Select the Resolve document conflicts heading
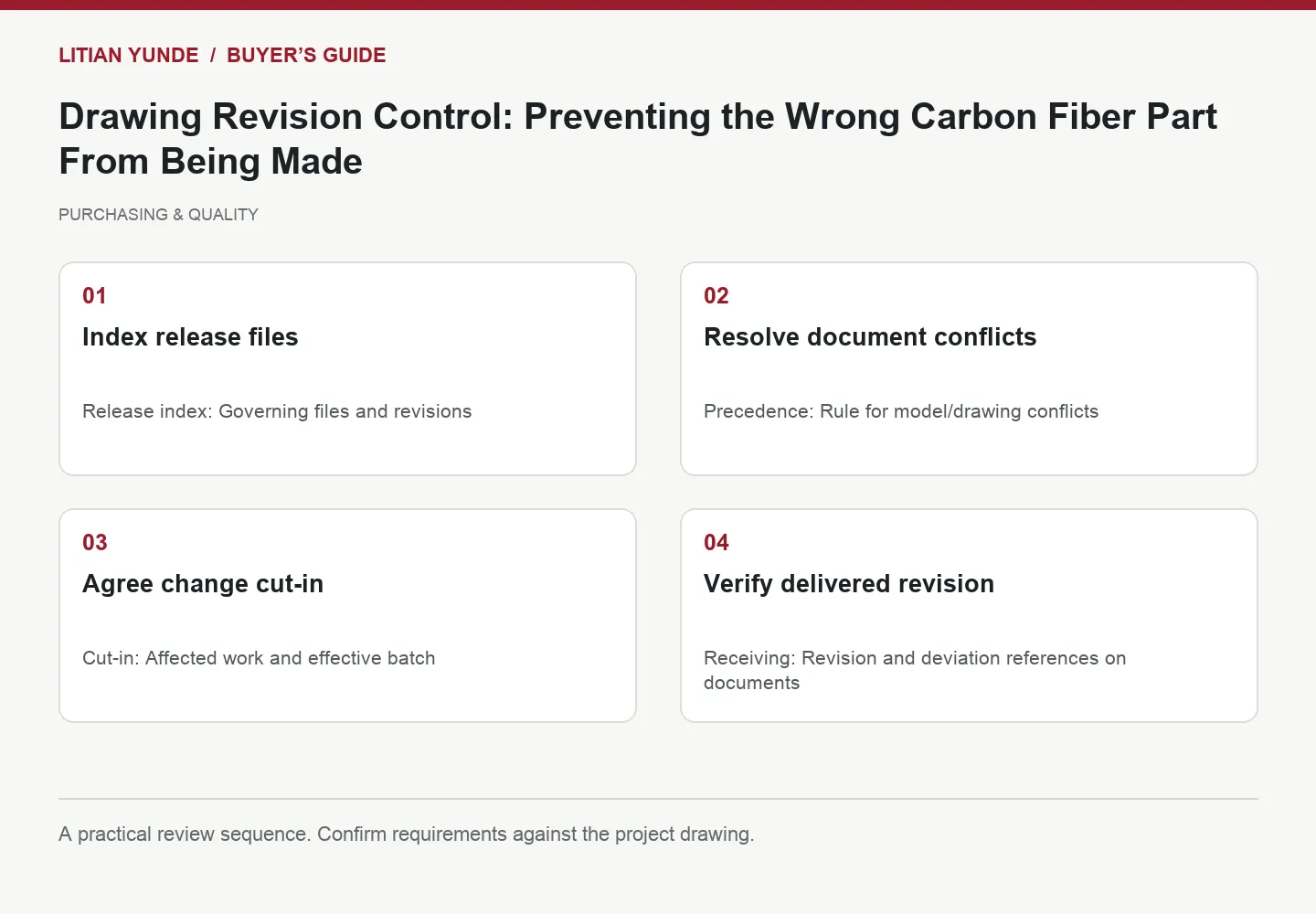The height and width of the screenshot is (914, 1316). pyautogui.click(x=870, y=337)
